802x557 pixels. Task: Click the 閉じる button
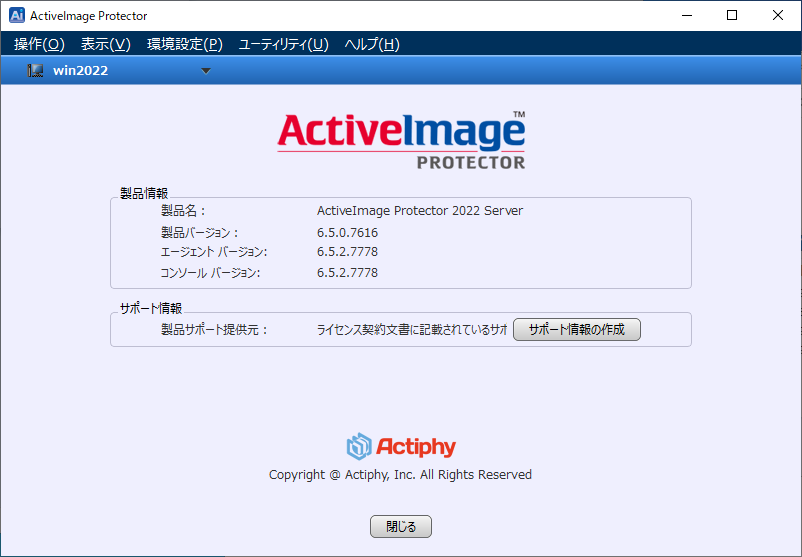[x=401, y=526]
